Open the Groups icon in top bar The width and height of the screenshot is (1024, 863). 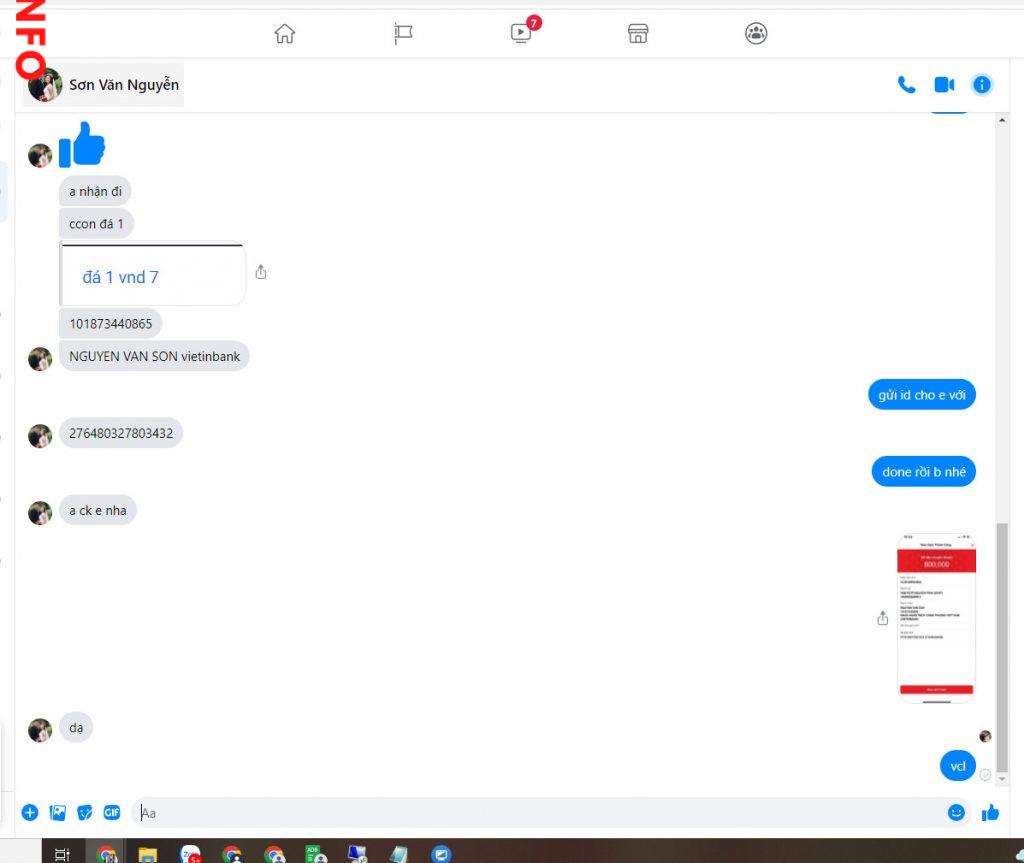756,34
